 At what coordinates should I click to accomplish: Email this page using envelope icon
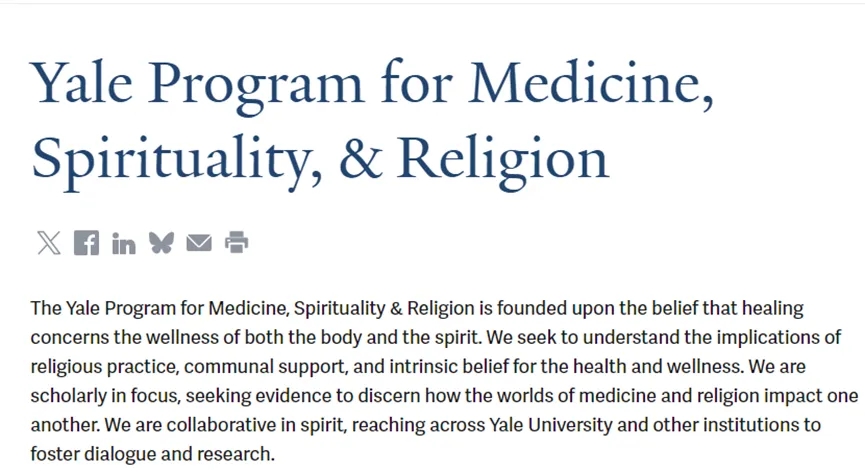point(199,243)
